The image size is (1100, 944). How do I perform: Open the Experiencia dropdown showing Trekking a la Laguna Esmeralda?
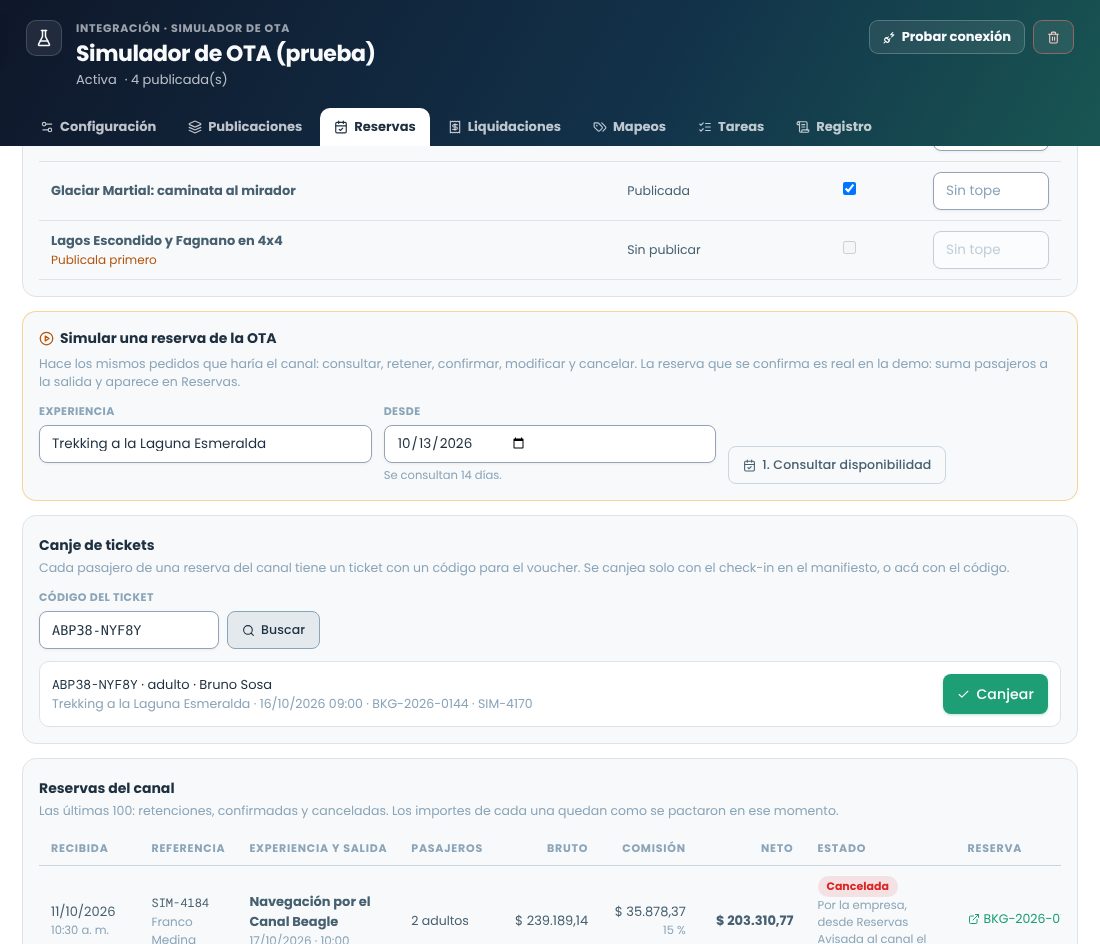[x=205, y=444]
